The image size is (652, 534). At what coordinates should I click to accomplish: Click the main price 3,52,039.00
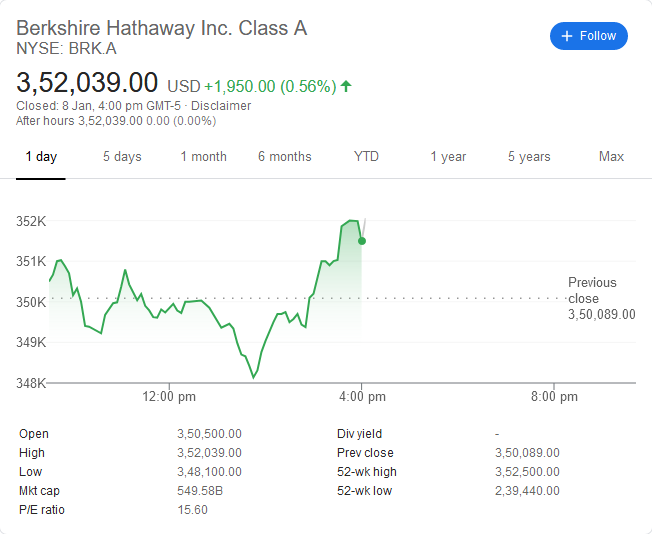pyautogui.click(x=87, y=82)
